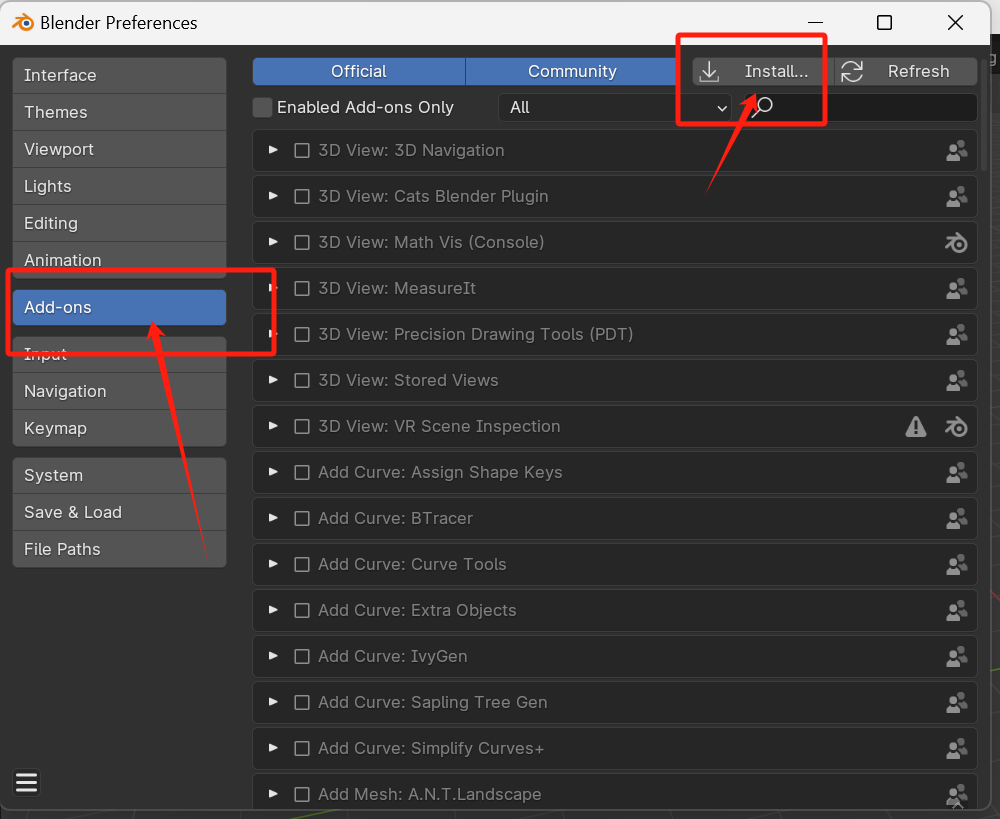Screen dimensions: 1000x819
Task: Toggle the Community add-ons filter
Action: 572,71
